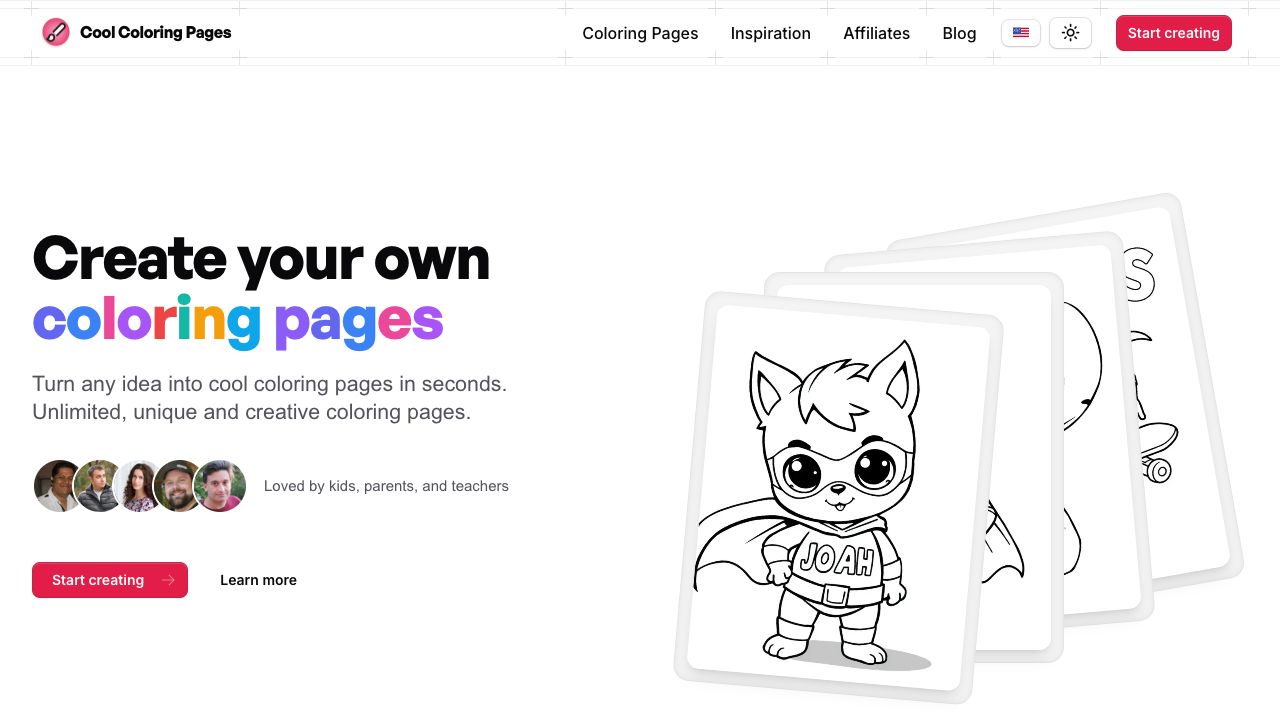The height and width of the screenshot is (720, 1280).
Task: Open the Affiliates page link
Action: (876, 33)
